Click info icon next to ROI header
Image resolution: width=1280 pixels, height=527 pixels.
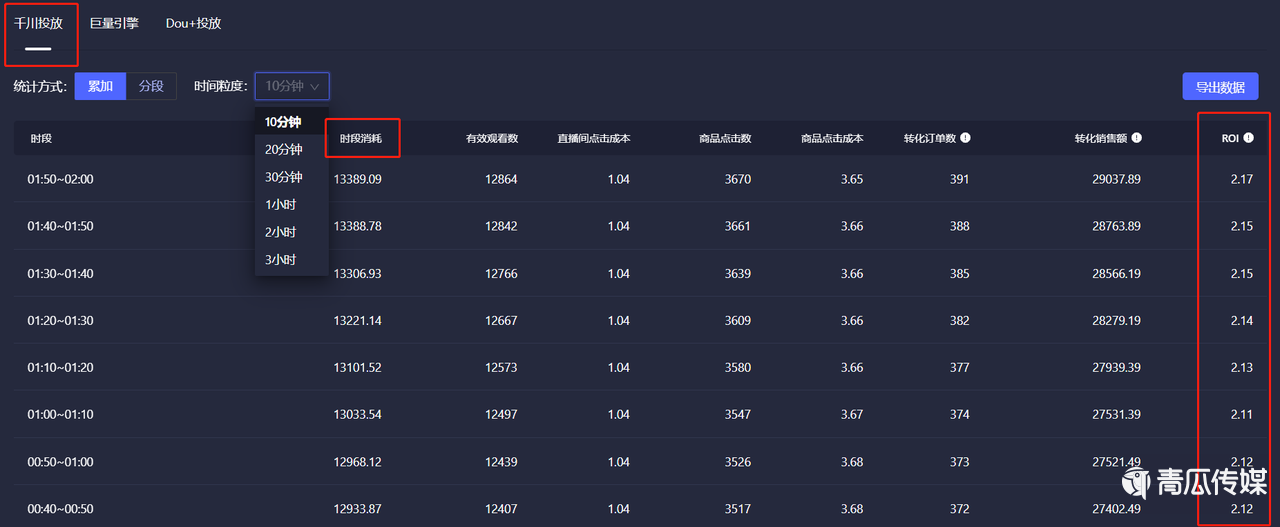pyautogui.click(x=1248, y=138)
